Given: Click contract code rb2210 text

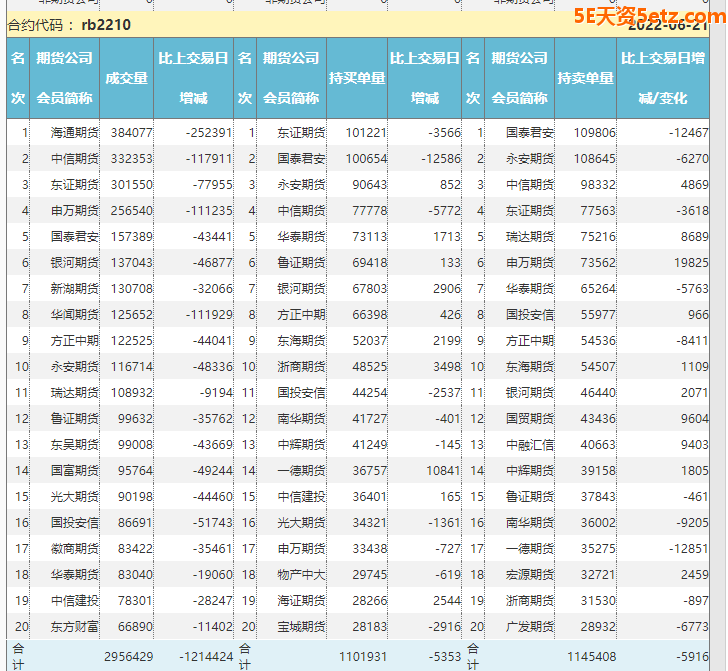Looking at the screenshot, I should (x=106, y=25).
